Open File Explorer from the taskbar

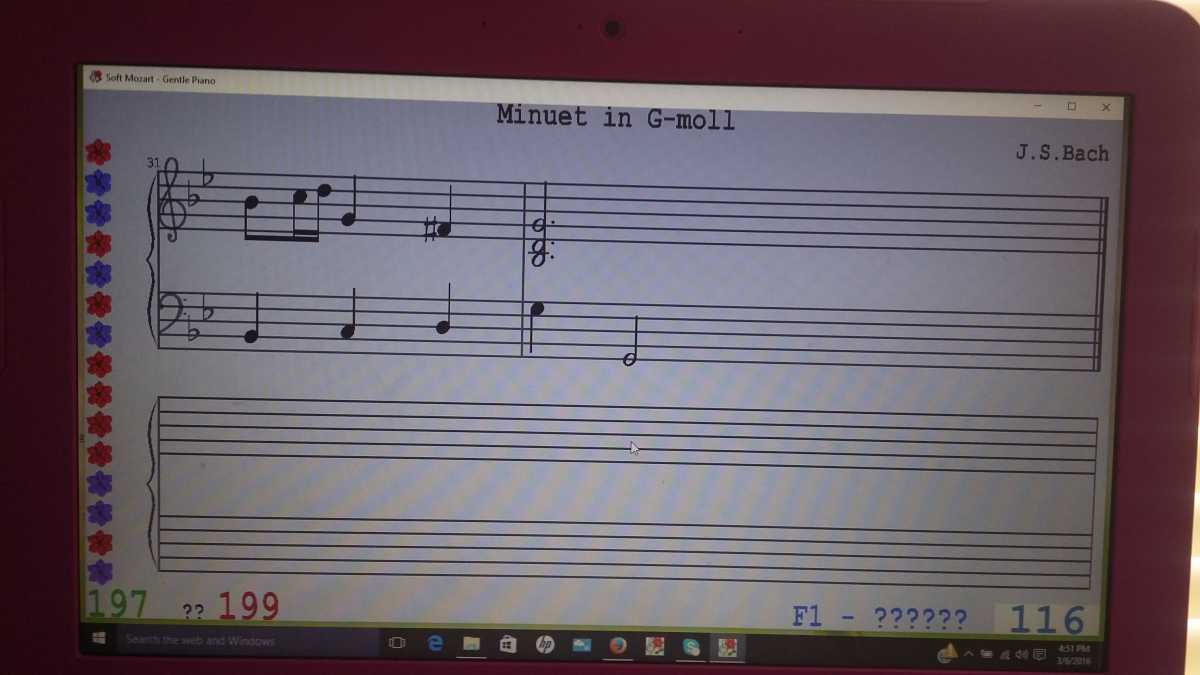471,644
